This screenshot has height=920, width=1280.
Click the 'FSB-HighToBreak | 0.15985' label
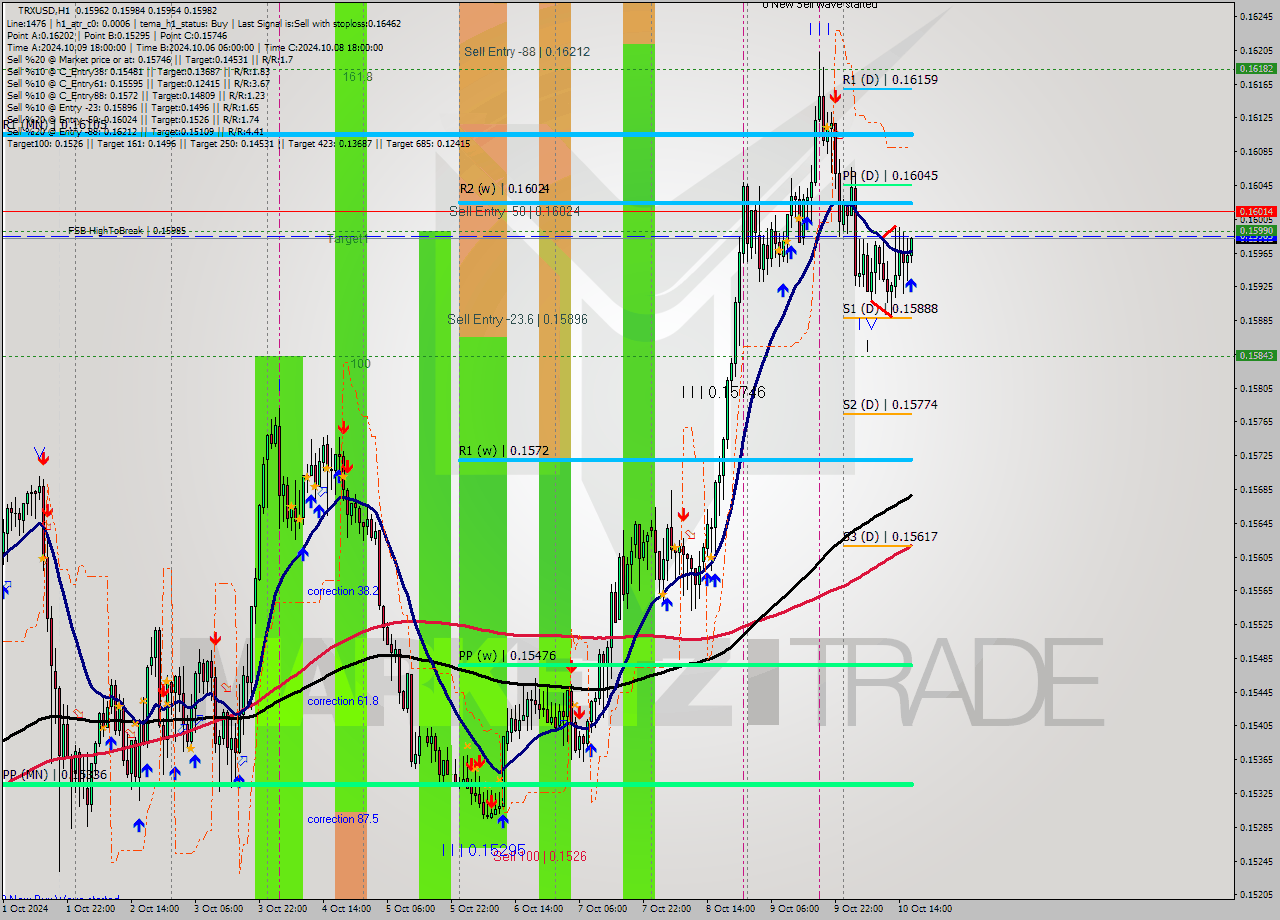pyautogui.click(x=127, y=230)
